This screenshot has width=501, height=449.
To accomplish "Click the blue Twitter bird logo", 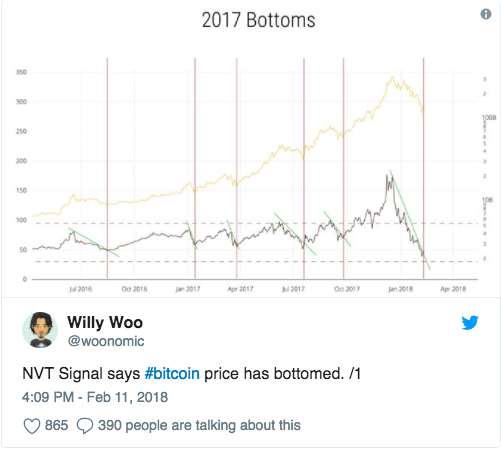I will point(470,322).
